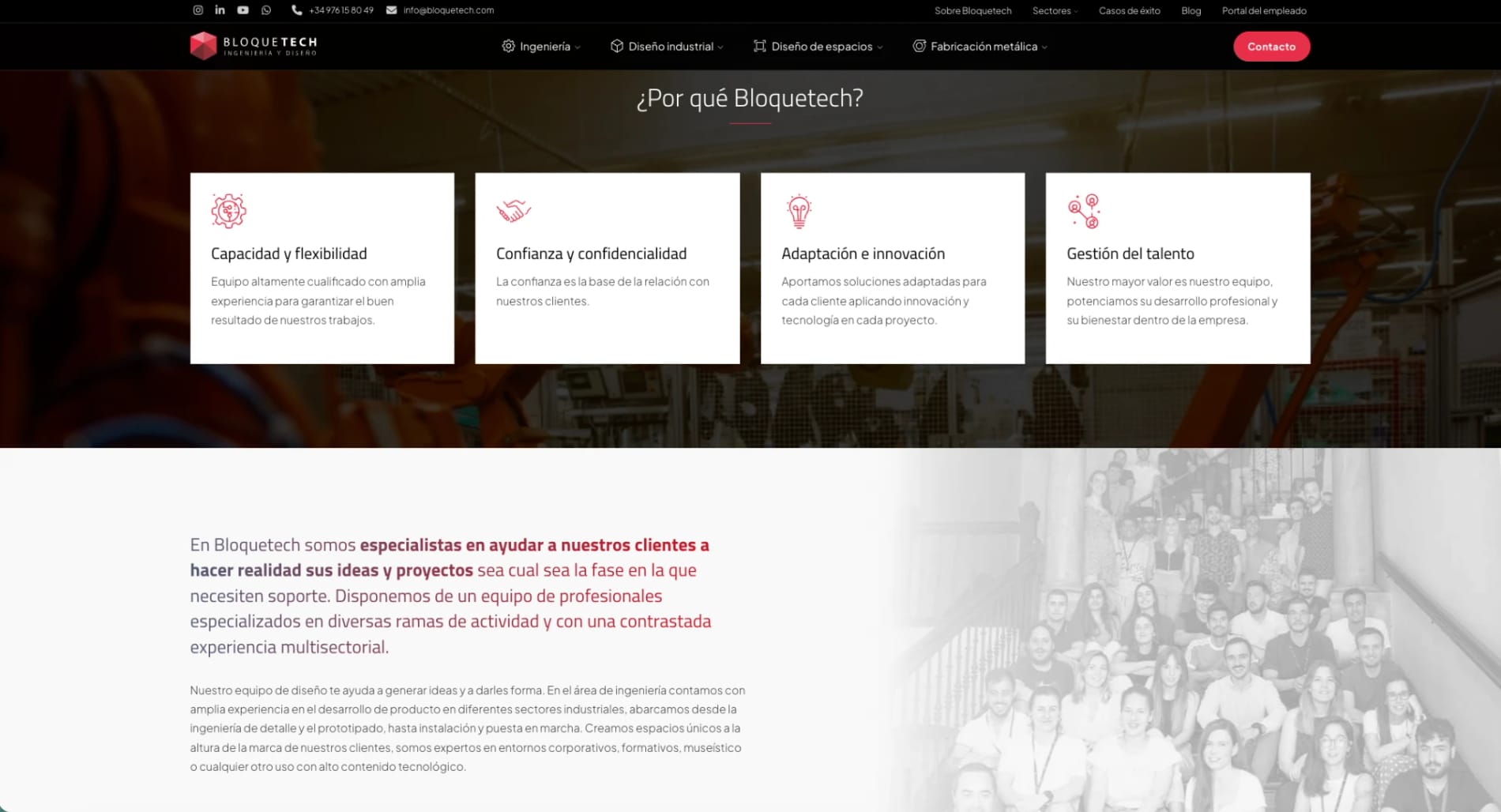Image resolution: width=1501 pixels, height=812 pixels.
Task: Click the Confianza y confidencialidad card title
Action: (x=591, y=254)
